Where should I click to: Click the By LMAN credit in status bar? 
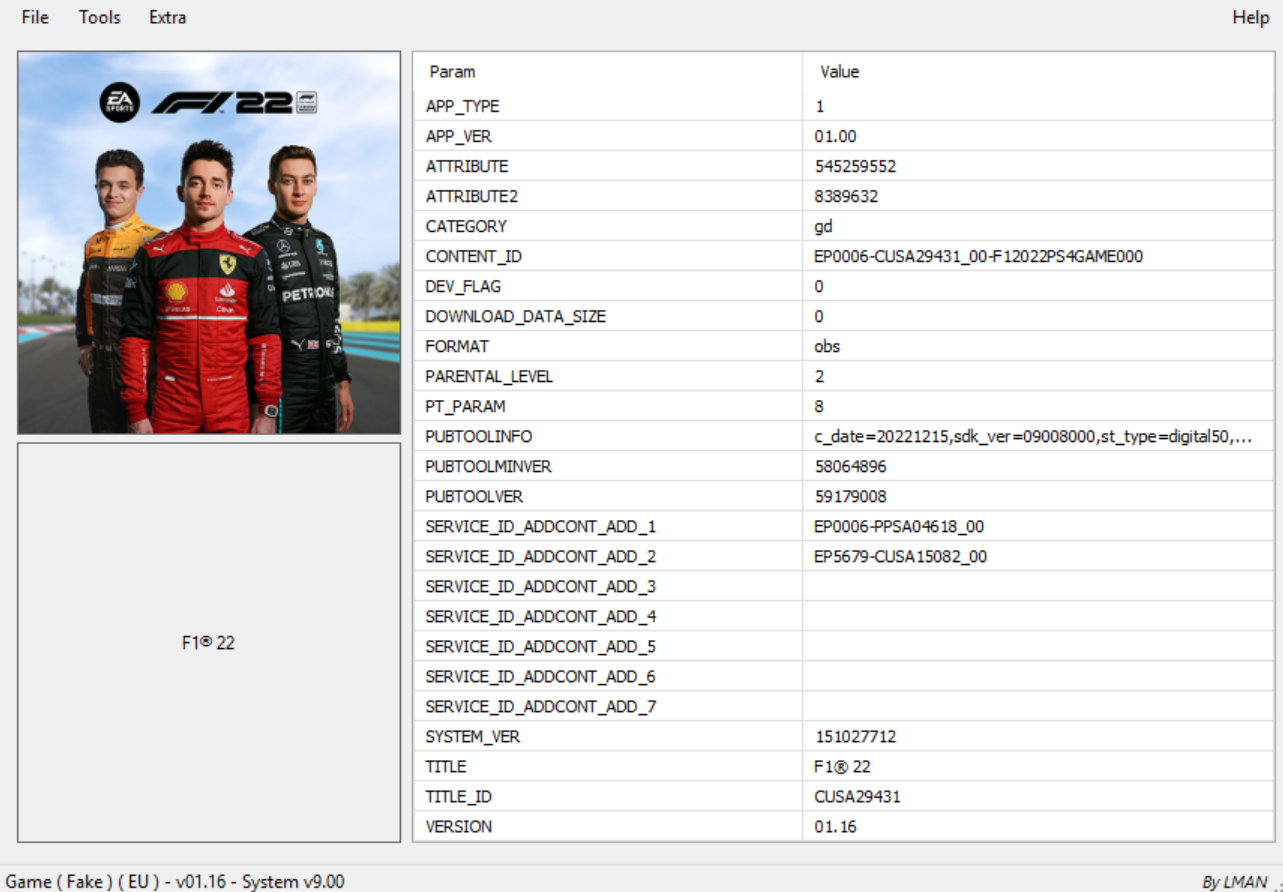tap(1235, 882)
